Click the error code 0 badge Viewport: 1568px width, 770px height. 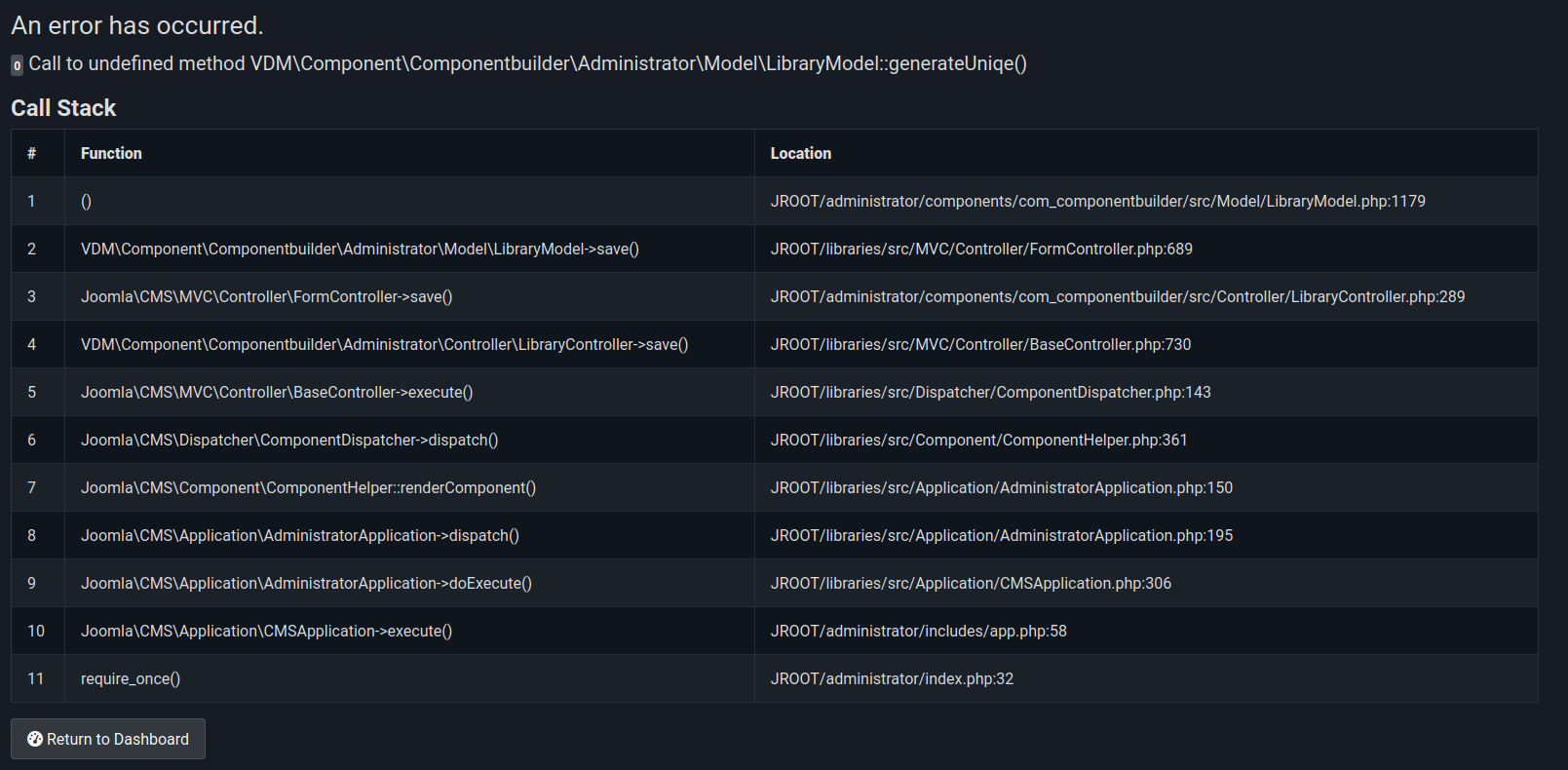point(17,65)
